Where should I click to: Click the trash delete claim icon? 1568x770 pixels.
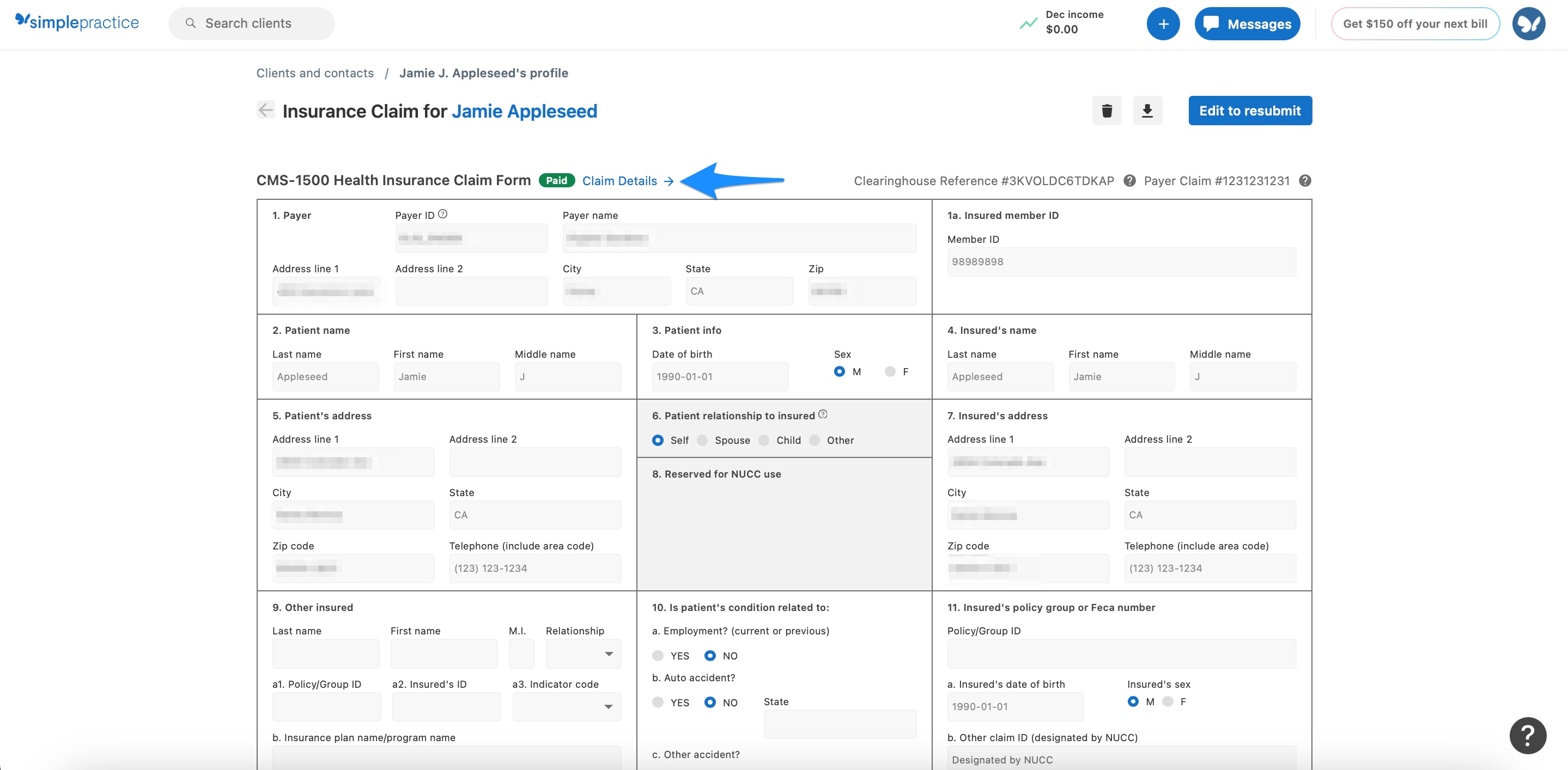pos(1106,111)
